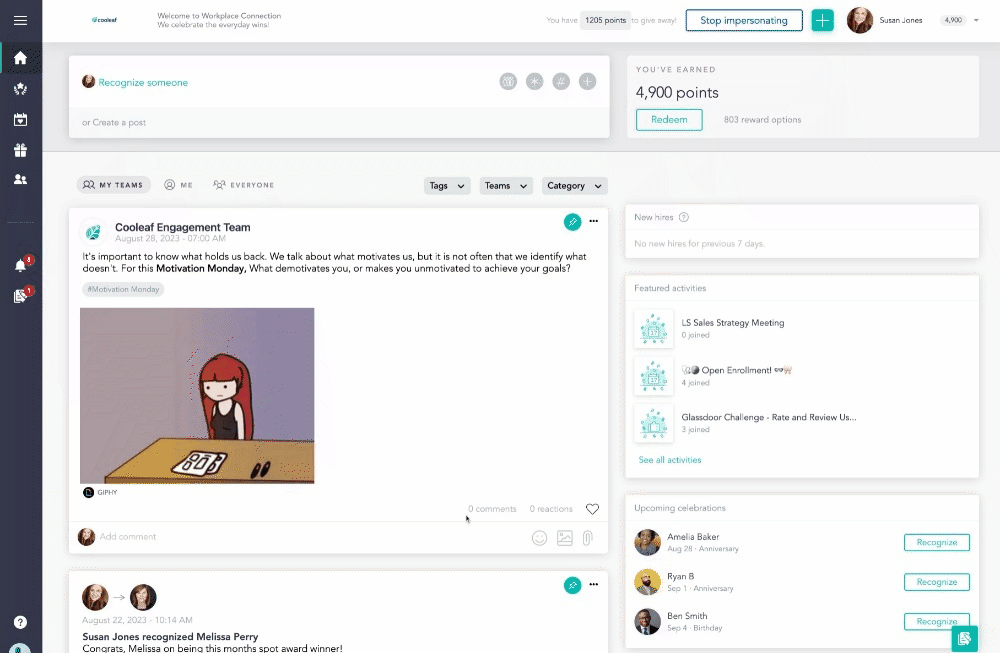Click the first gray icon in the recognize box
The height and width of the screenshot is (653, 1000).
tap(508, 82)
